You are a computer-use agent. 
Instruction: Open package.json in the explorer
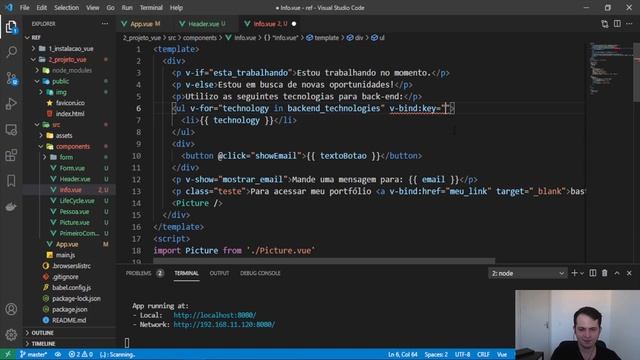[x=69, y=309]
